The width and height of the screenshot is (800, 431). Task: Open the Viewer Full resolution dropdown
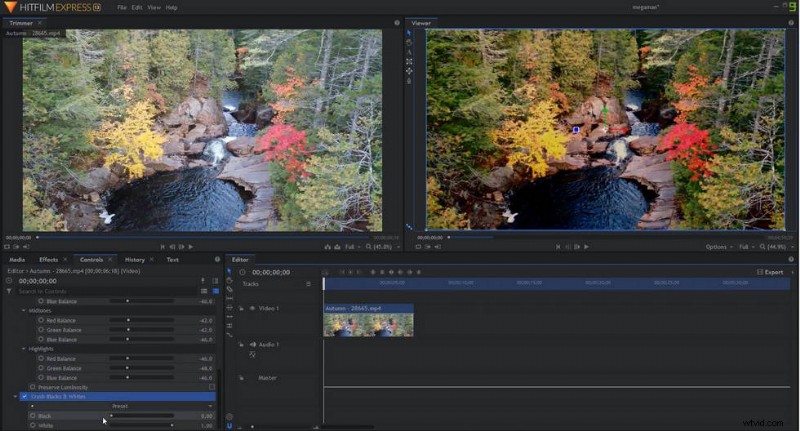click(746, 247)
